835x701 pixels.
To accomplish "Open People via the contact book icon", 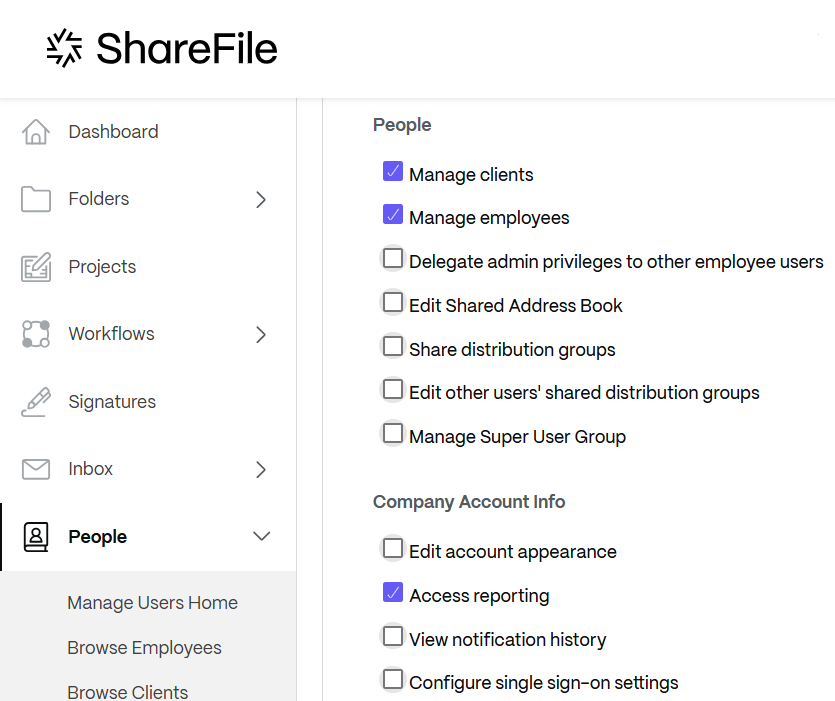I will click(x=35, y=536).
